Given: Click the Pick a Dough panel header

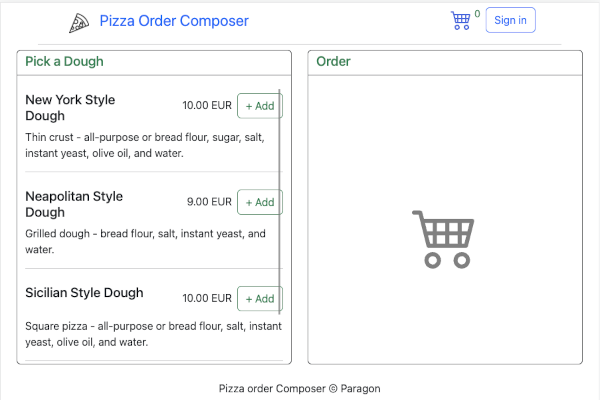Looking at the screenshot, I should point(64,62).
